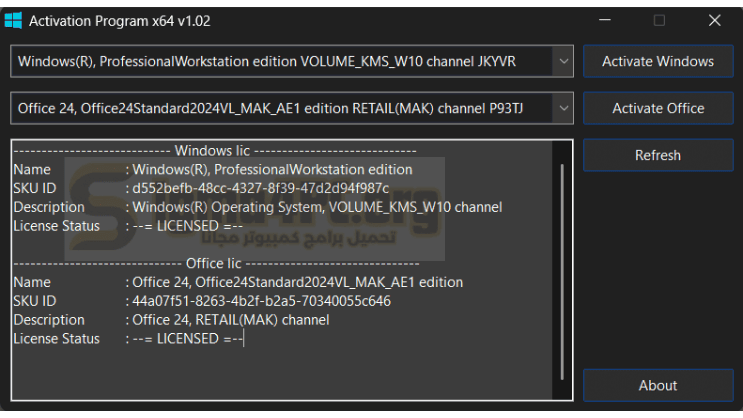743x418 pixels.
Task: Click Windows Name ProfessionalWorkstation edition line
Action: point(213,170)
